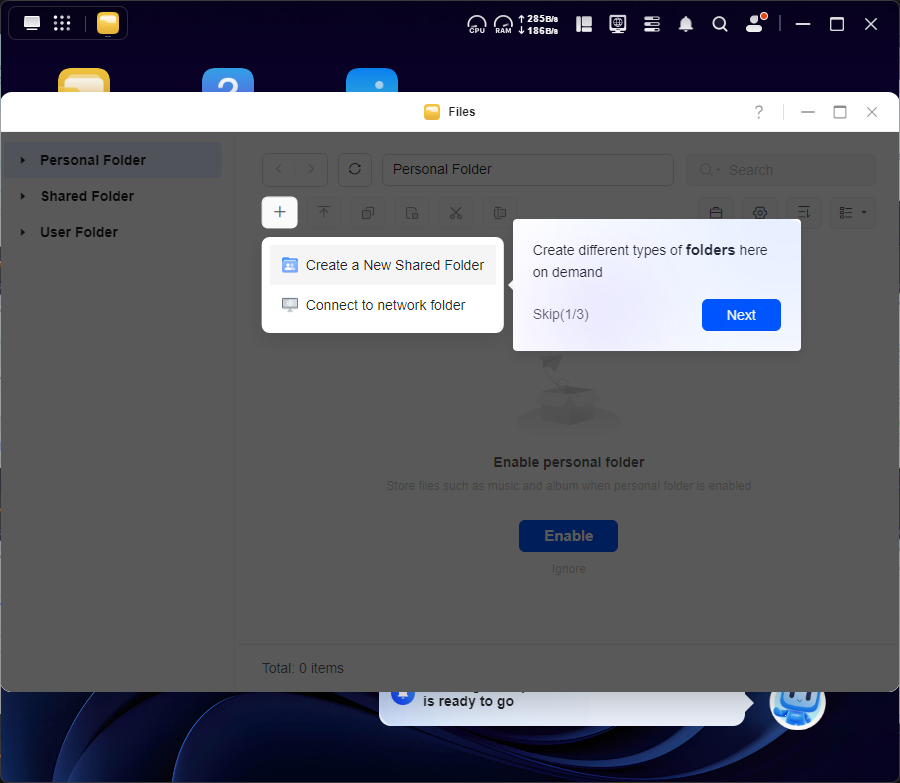Expand the User Folder tree node
Screen dimensions: 900x783
point(23,232)
